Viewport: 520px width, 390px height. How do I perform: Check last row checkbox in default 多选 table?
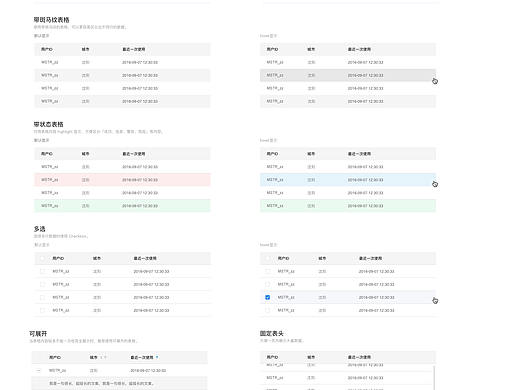pyautogui.click(x=42, y=310)
